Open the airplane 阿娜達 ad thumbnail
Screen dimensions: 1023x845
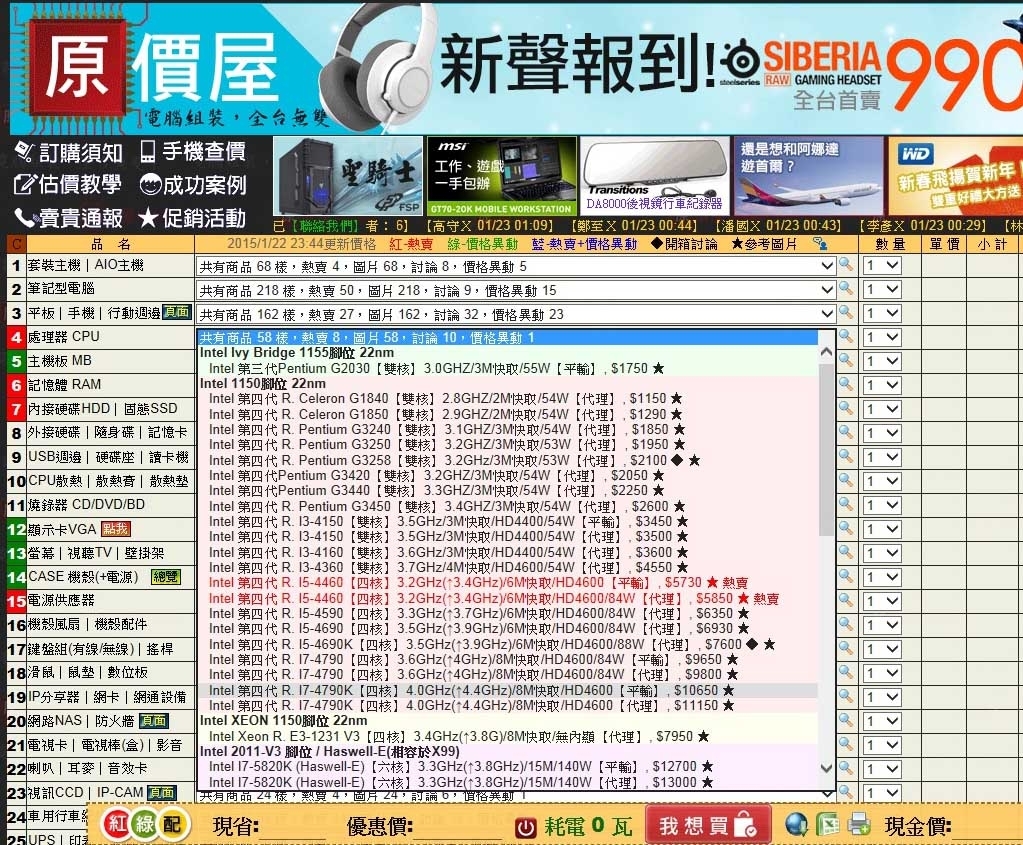pos(809,176)
